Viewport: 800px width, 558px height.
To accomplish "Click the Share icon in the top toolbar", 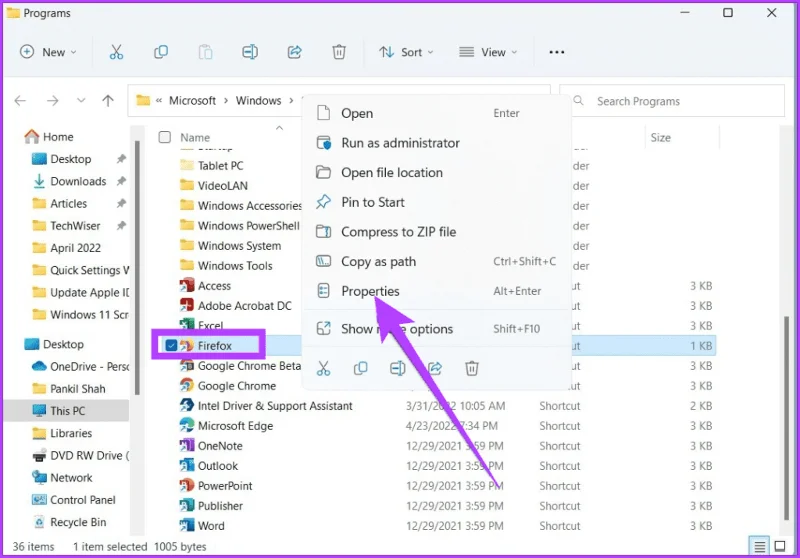I will 294,52.
